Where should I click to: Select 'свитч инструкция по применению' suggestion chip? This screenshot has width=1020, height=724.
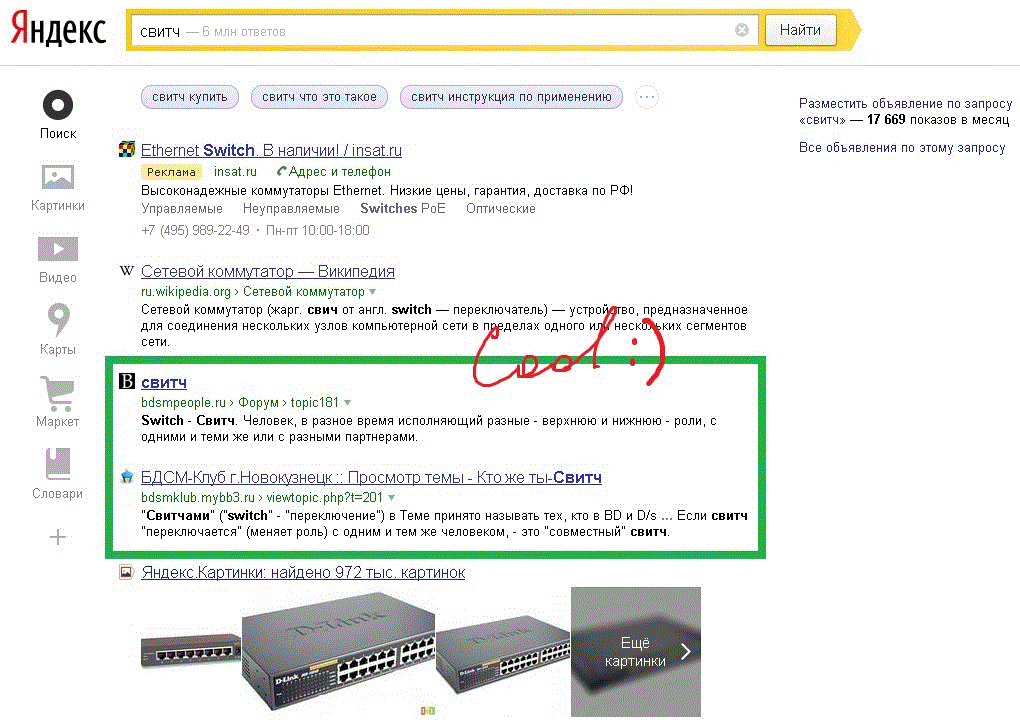(x=511, y=98)
